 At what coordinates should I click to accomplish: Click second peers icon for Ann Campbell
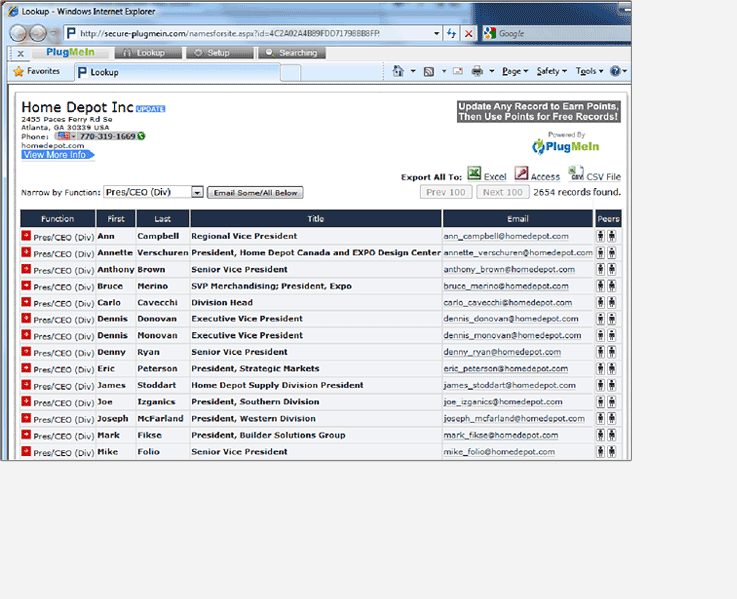tap(612, 236)
